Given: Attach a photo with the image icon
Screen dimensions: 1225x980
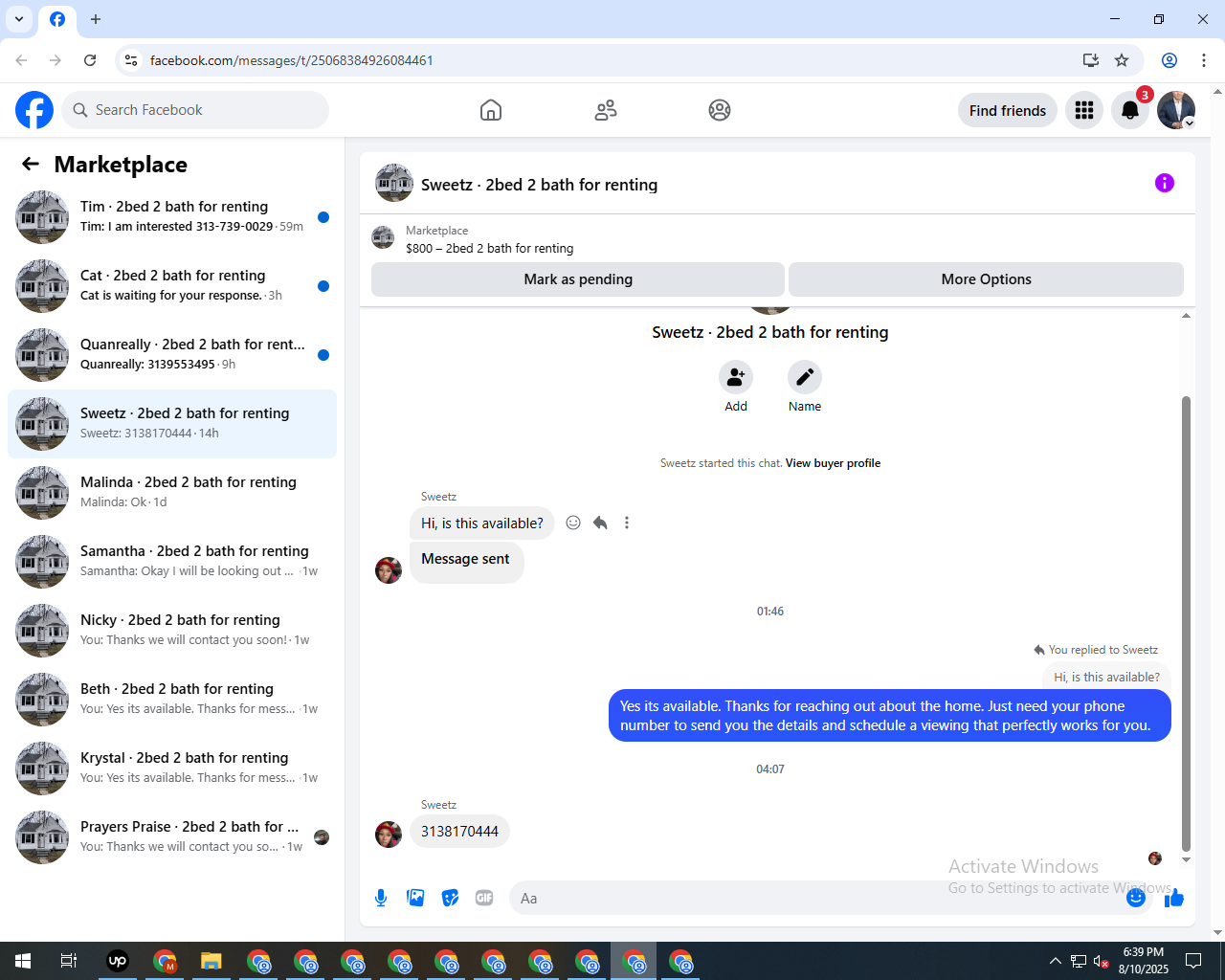Looking at the screenshot, I should 415,898.
